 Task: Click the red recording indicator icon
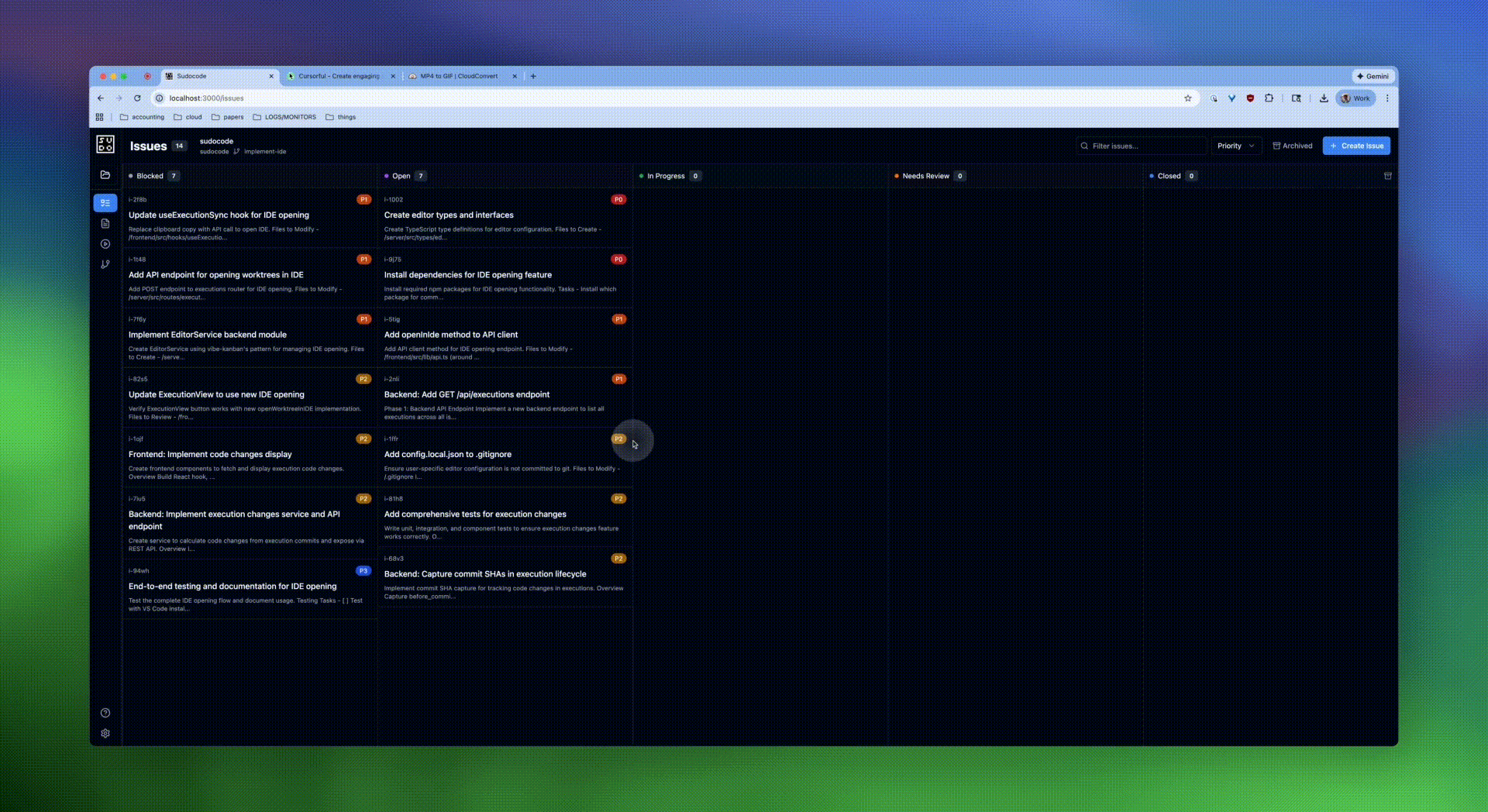click(147, 76)
